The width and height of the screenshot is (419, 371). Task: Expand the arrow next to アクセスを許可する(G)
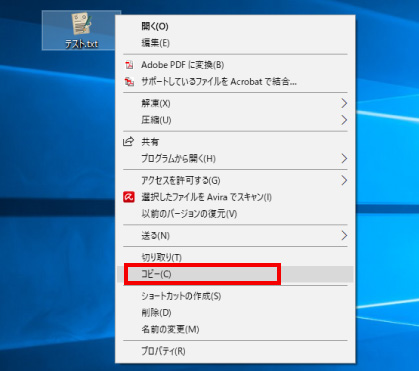point(344,180)
